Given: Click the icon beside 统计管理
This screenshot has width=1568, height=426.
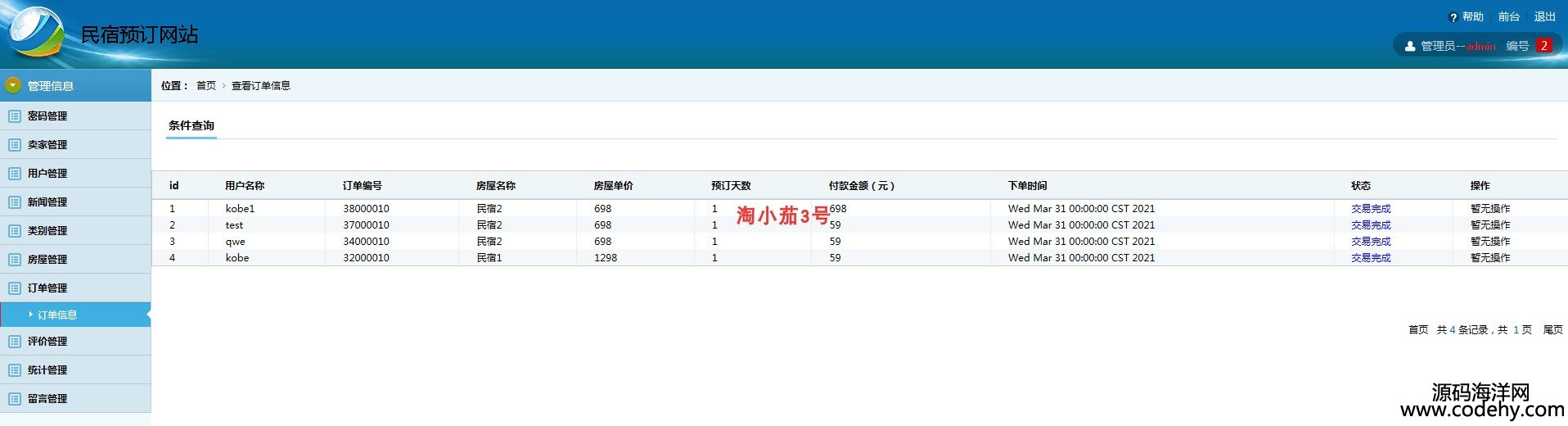Looking at the screenshot, I should click(14, 370).
